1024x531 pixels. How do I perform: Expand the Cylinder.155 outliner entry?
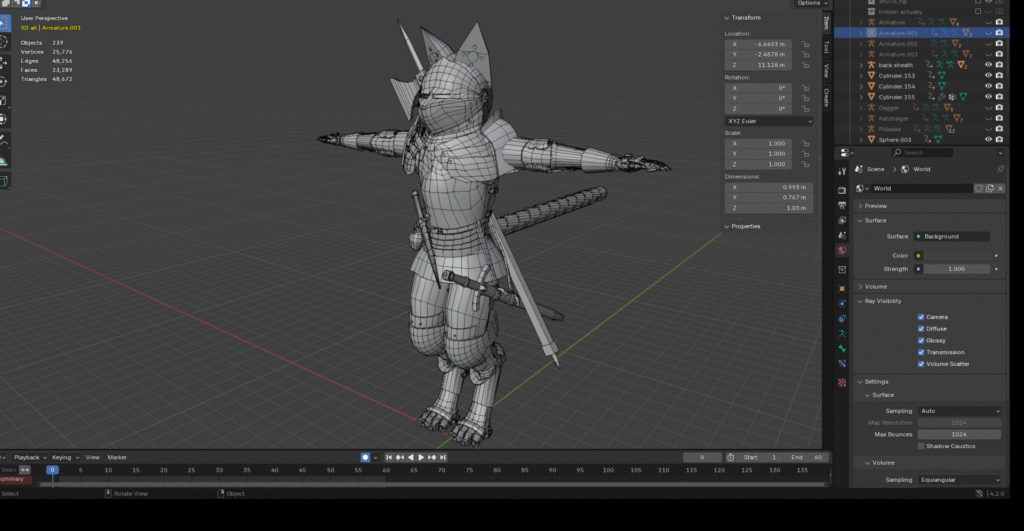[861, 97]
